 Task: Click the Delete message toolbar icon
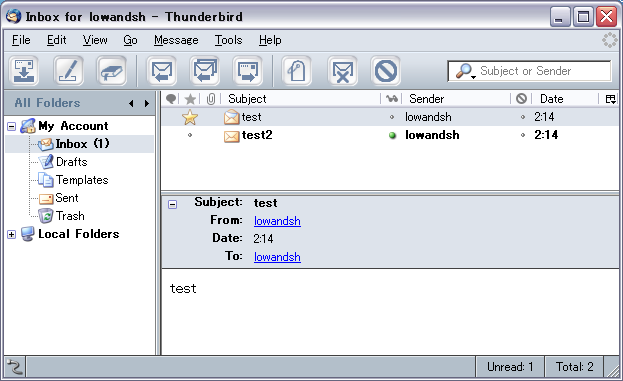(x=342, y=71)
